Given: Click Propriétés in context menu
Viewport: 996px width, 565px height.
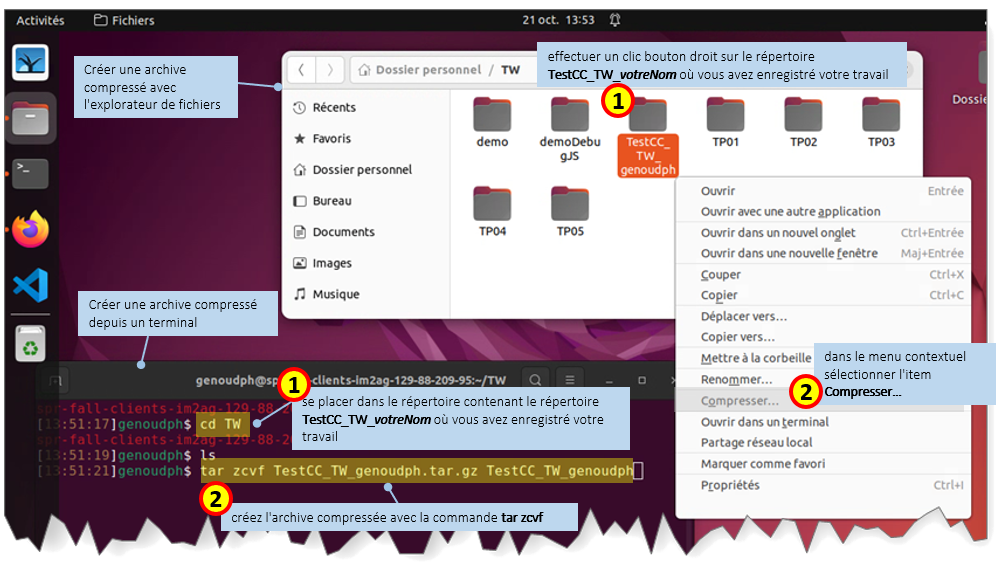Looking at the screenshot, I should pyautogui.click(x=730, y=485).
